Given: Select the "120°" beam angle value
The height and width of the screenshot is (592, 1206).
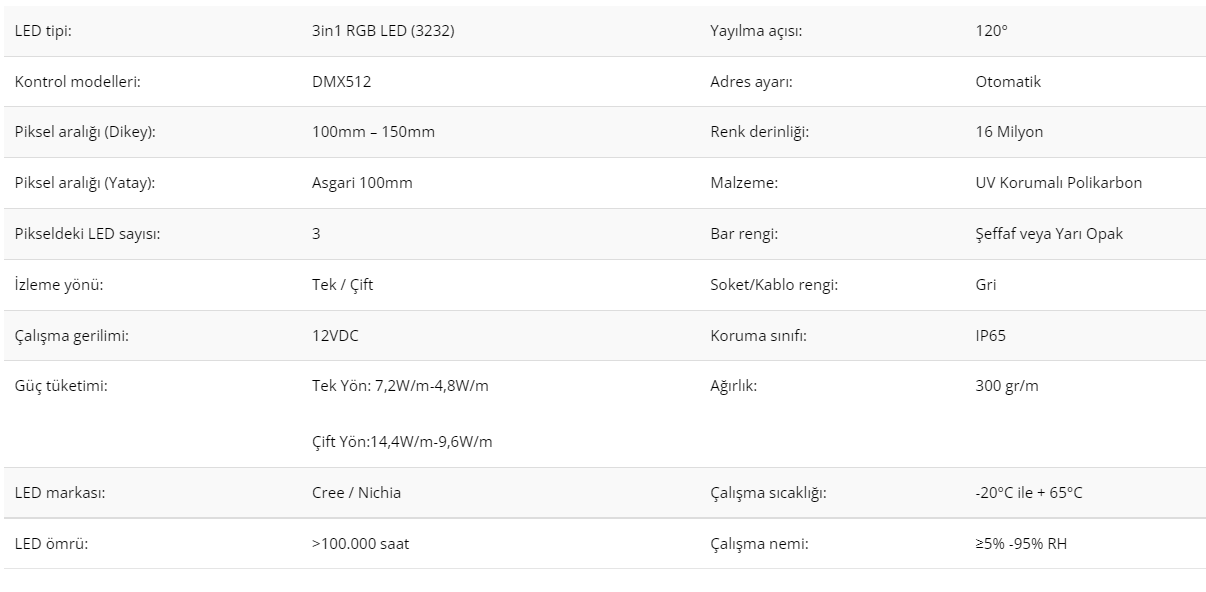Looking at the screenshot, I should (991, 31).
